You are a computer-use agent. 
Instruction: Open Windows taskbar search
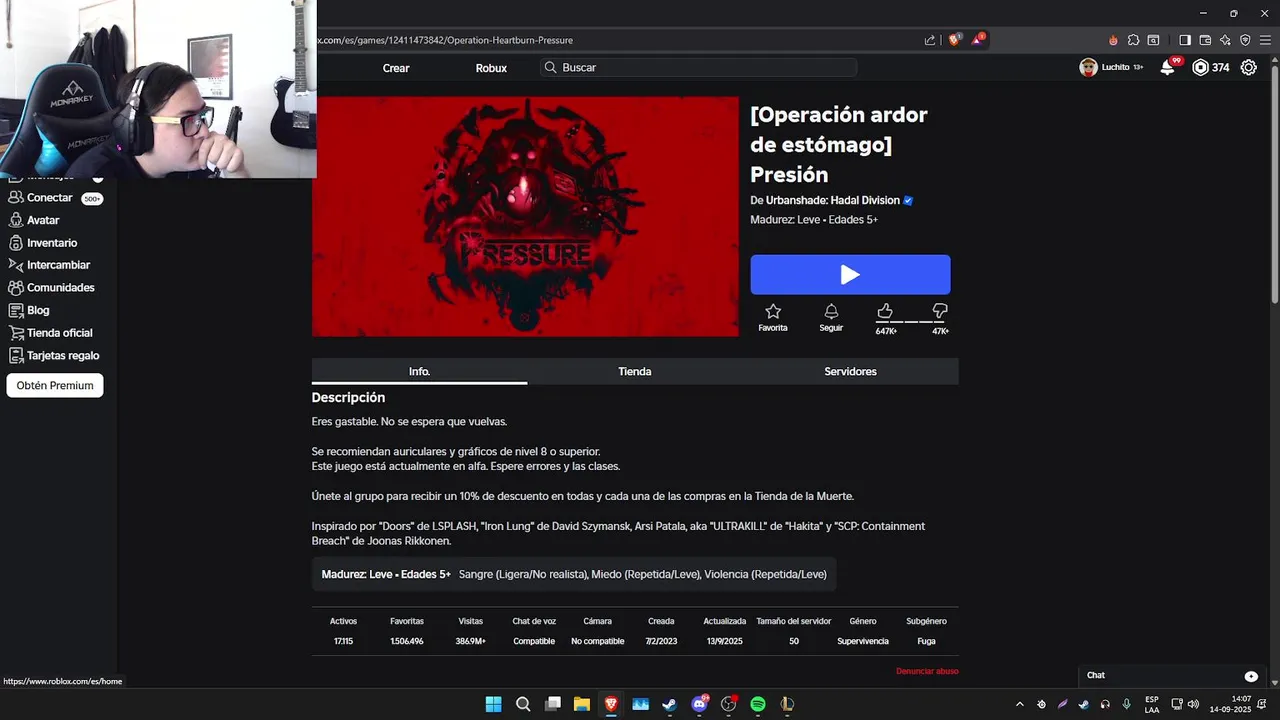coord(523,704)
